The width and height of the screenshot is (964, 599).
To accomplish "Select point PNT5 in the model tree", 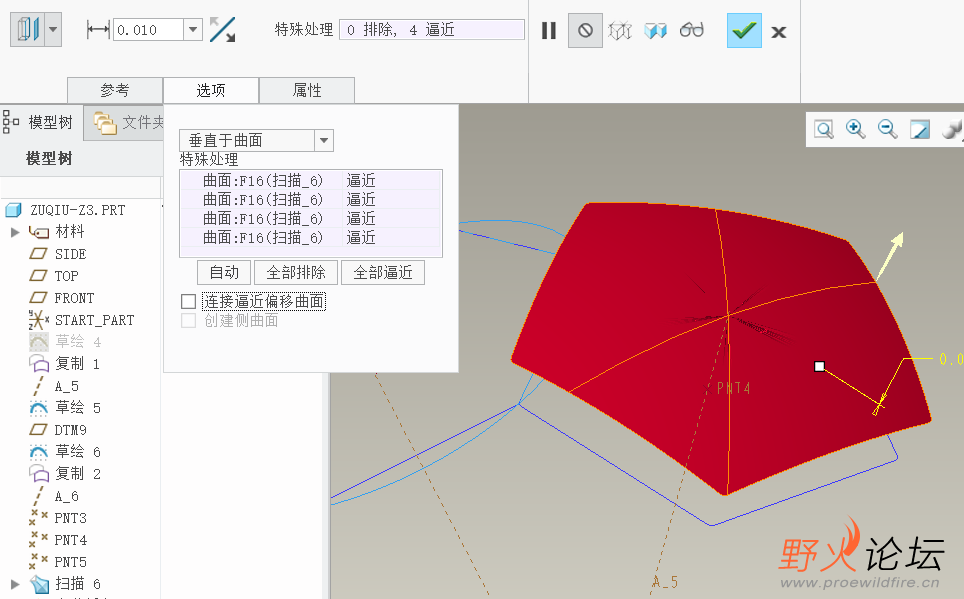I will (70, 563).
